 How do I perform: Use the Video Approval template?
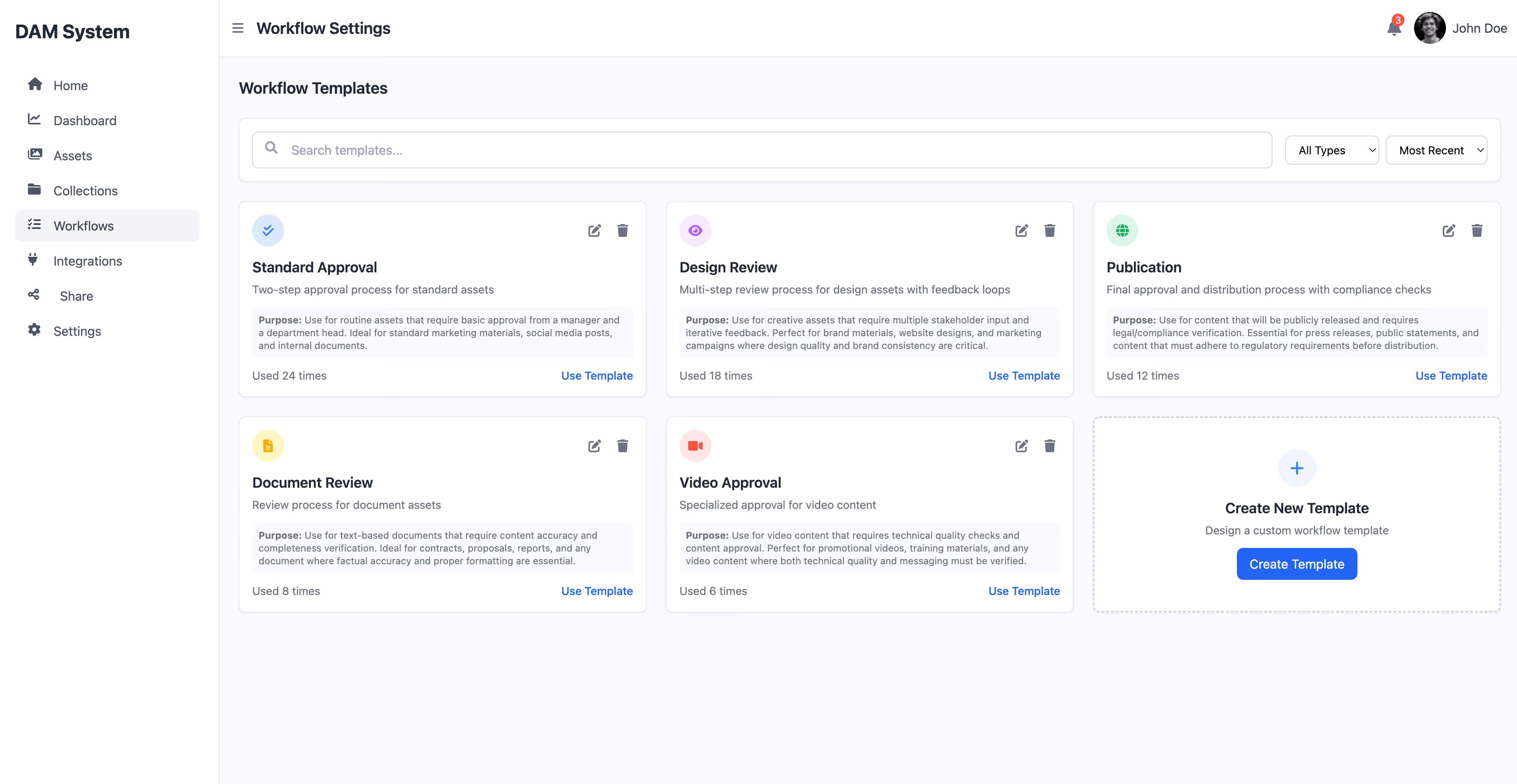click(1023, 591)
